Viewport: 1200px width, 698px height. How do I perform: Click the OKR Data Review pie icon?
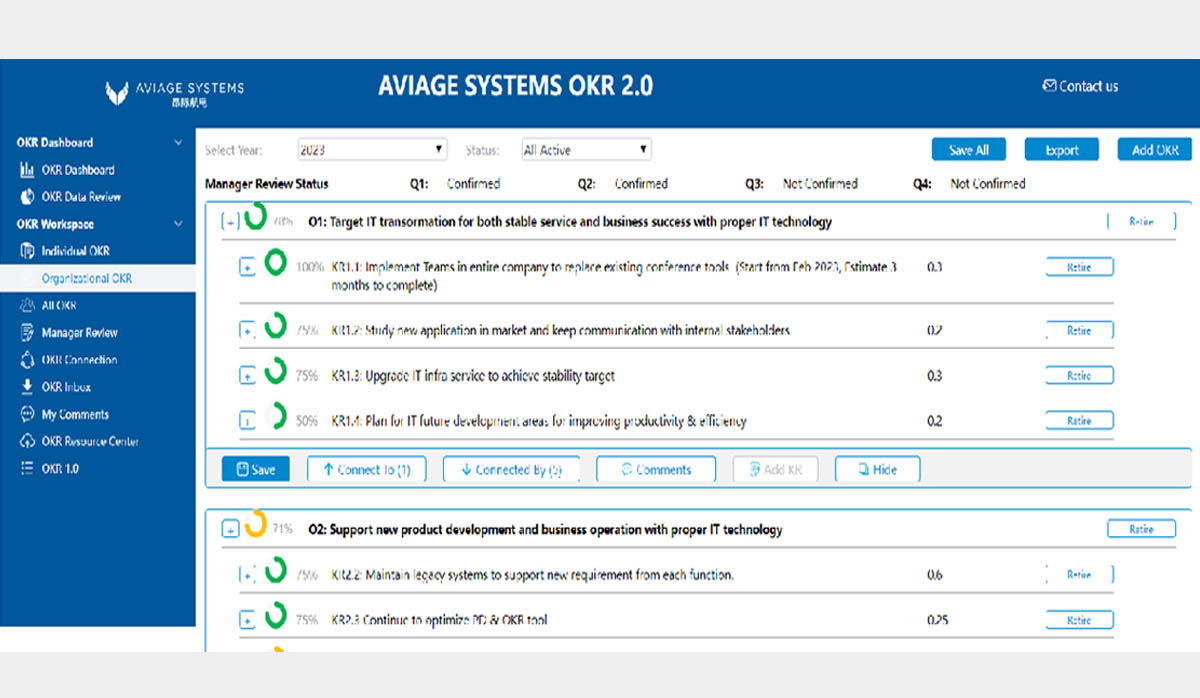point(27,197)
